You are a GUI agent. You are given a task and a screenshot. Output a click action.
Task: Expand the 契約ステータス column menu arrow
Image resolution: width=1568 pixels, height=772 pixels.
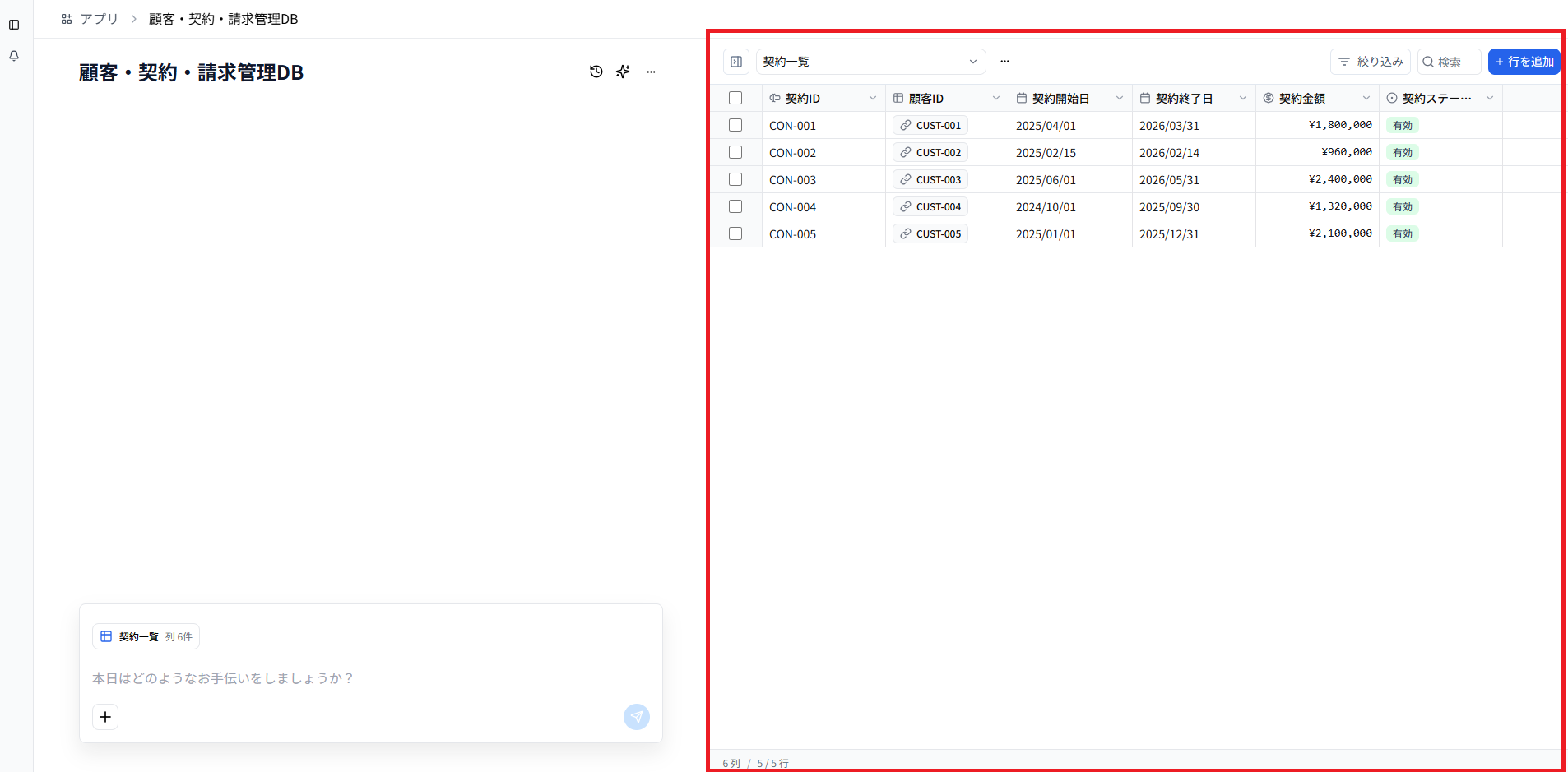1490,98
